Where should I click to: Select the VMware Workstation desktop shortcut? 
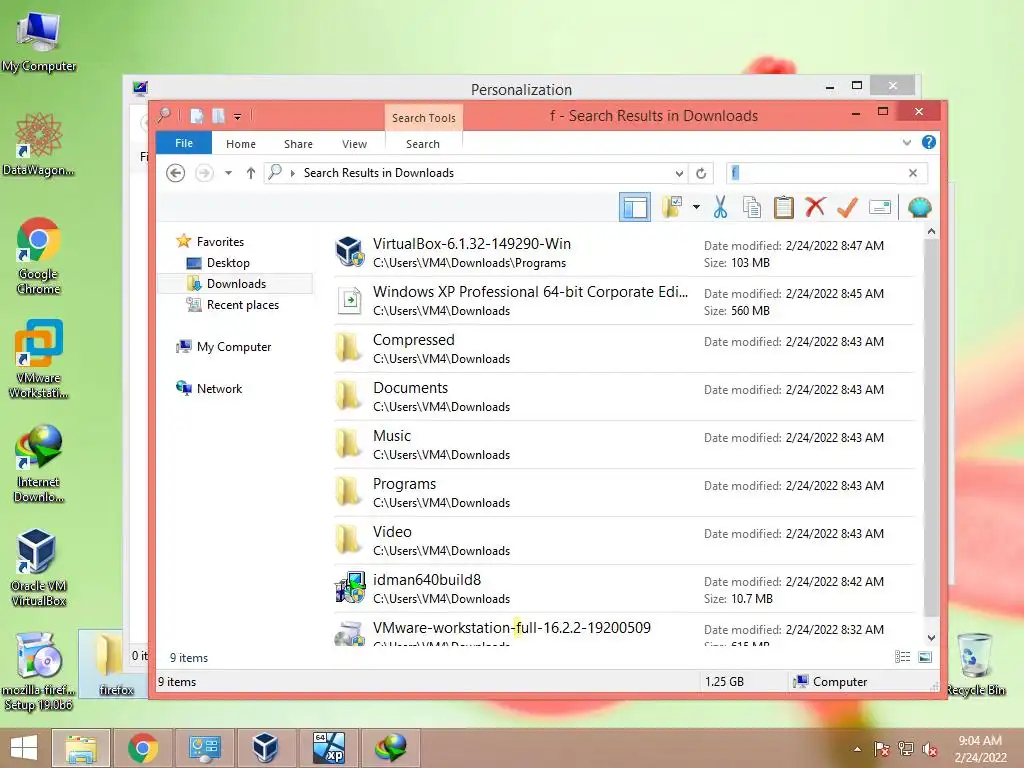tap(39, 359)
